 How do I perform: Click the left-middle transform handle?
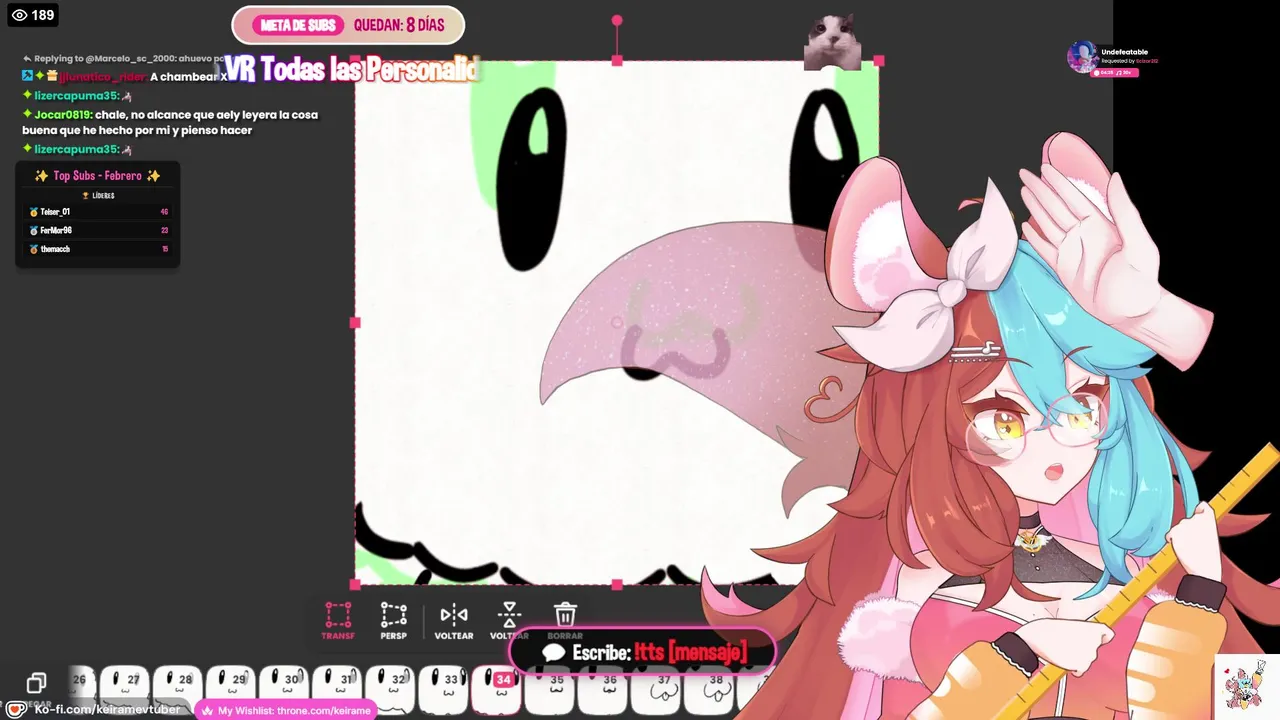point(355,322)
